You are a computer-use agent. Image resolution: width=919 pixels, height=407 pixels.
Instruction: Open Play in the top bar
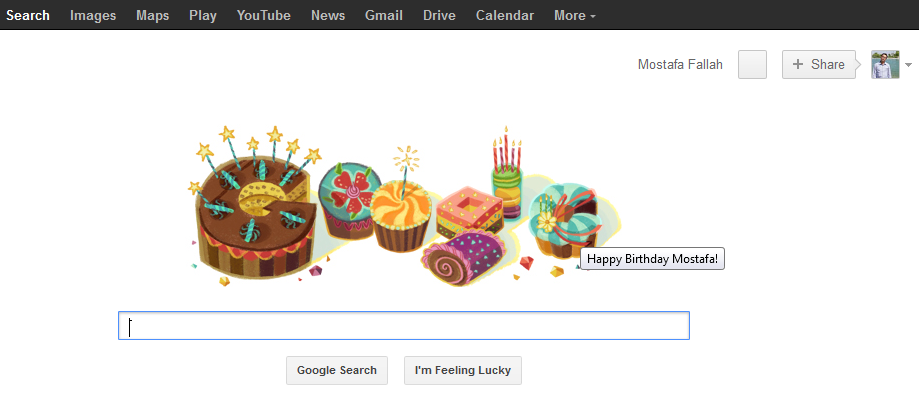pyautogui.click(x=203, y=15)
